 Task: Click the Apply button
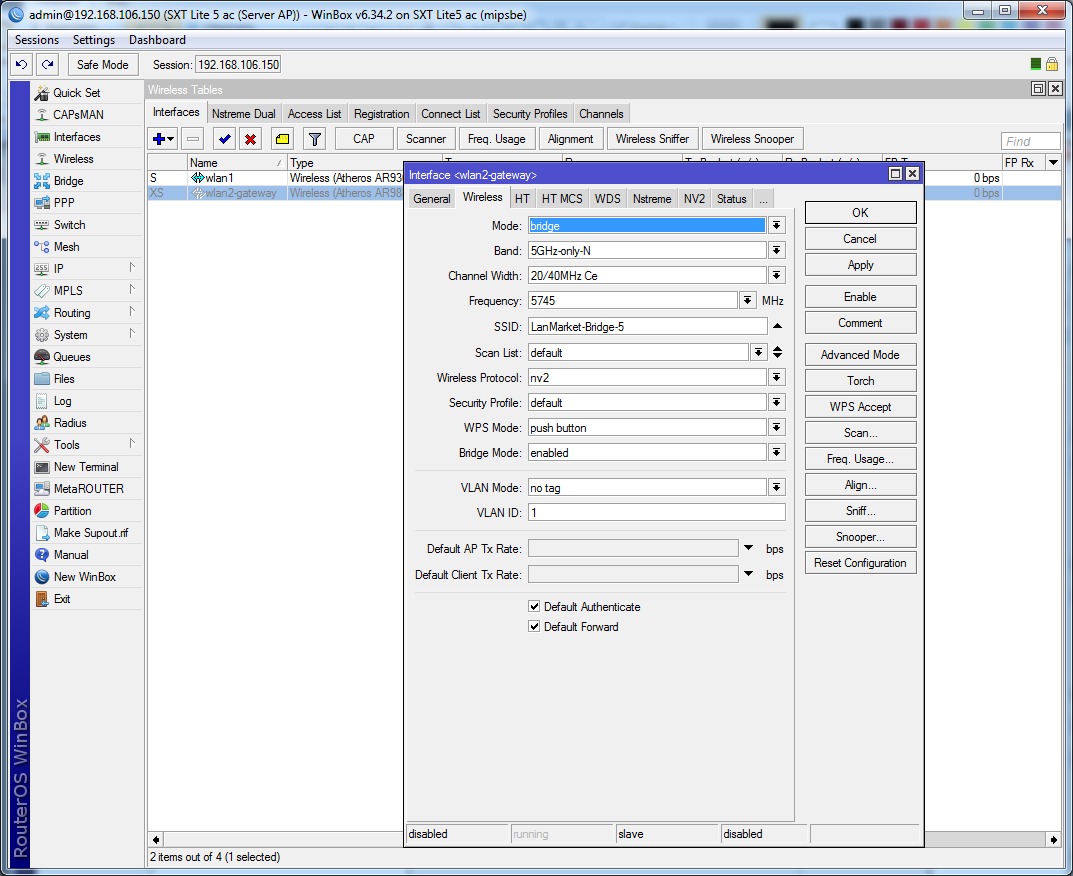(x=860, y=265)
